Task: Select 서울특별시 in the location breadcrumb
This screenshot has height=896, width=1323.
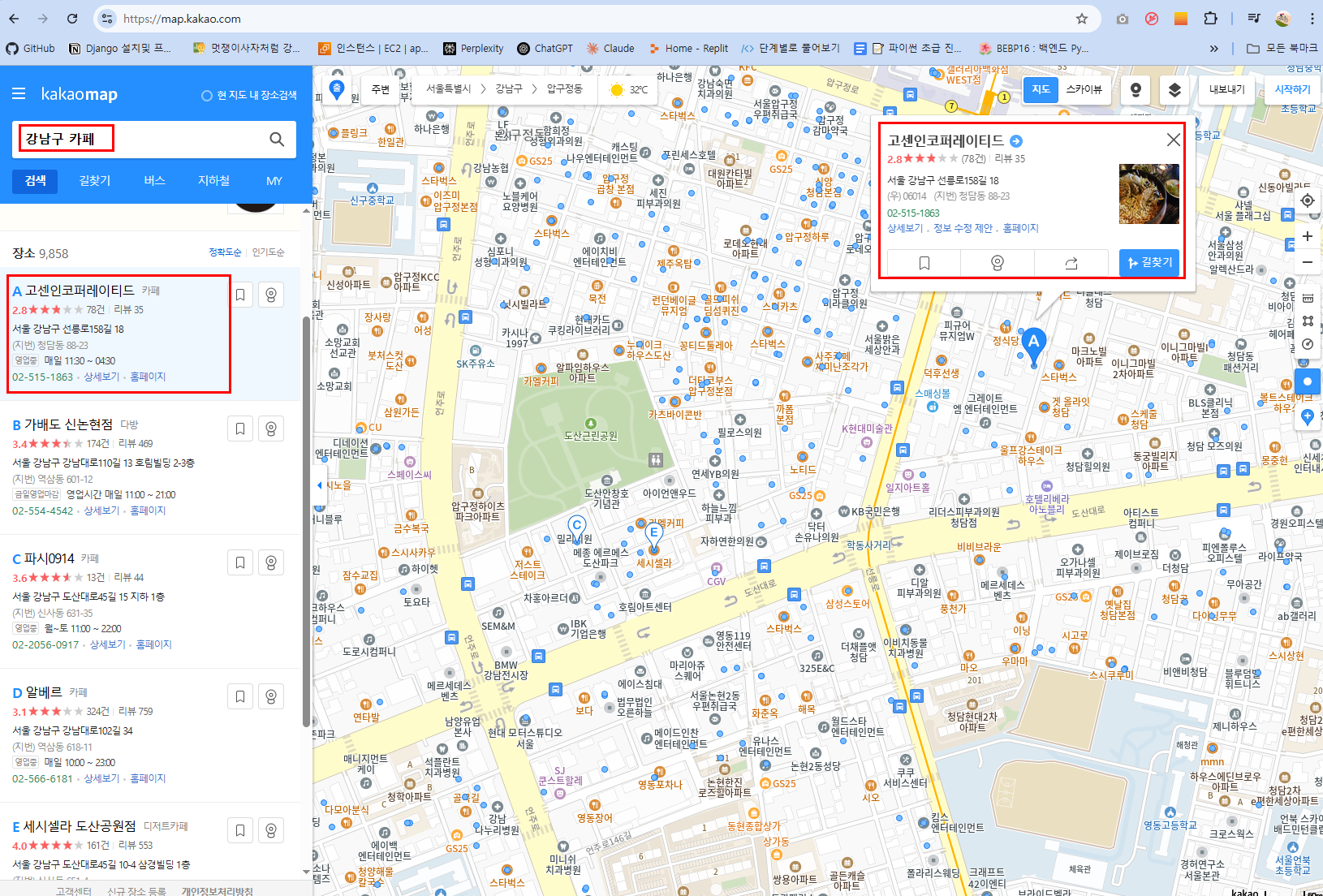Action: [449, 88]
